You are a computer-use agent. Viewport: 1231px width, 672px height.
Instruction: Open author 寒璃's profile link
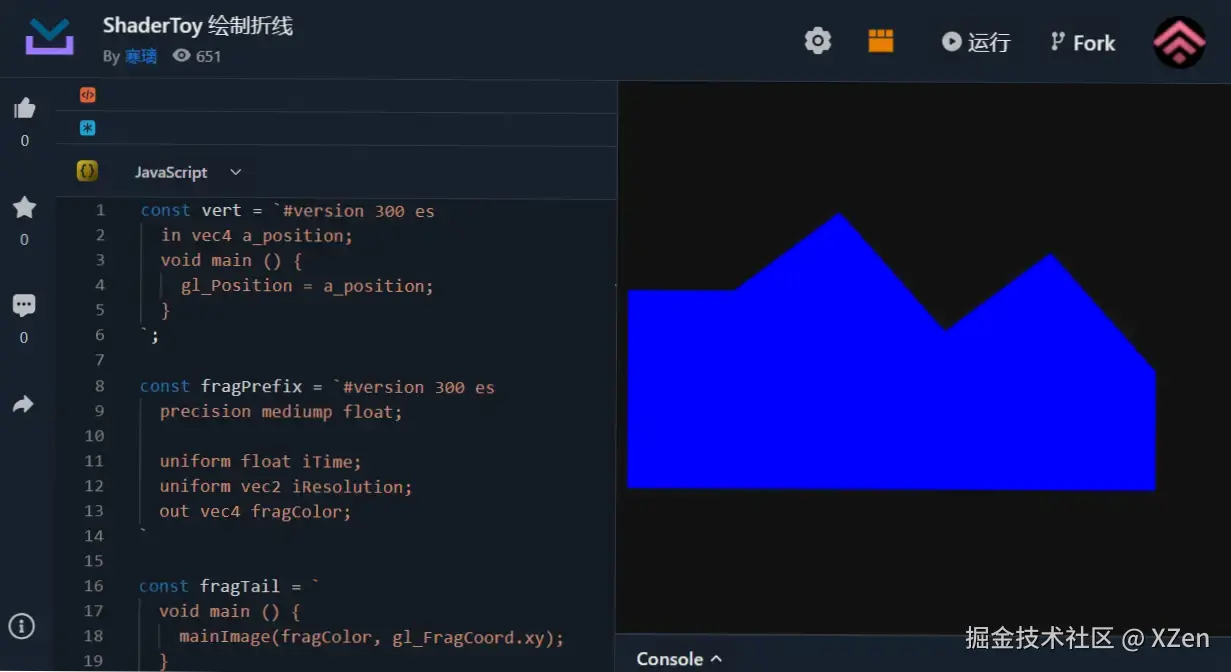[x=140, y=57]
